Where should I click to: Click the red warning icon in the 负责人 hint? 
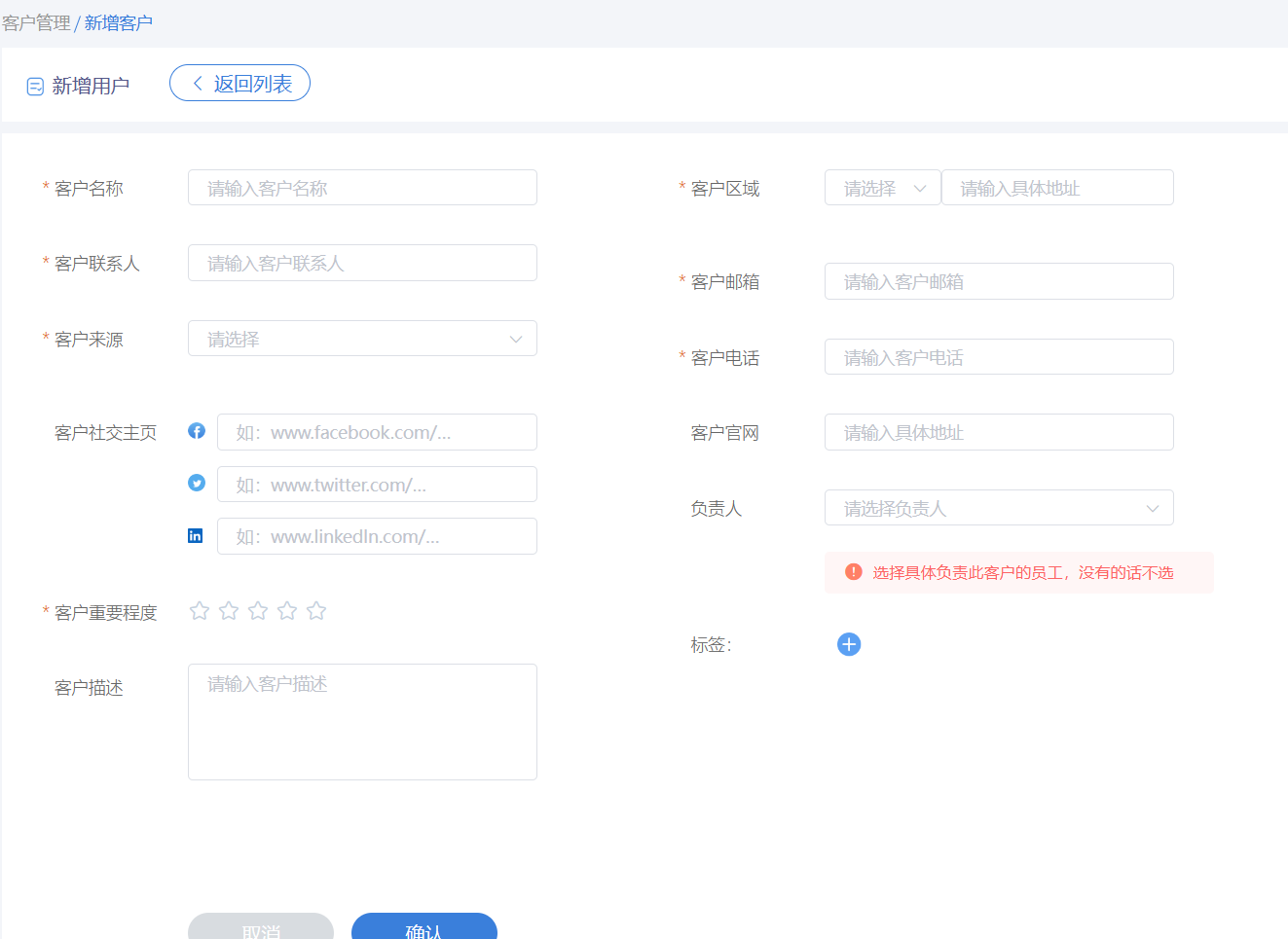[x=854, y=572]
